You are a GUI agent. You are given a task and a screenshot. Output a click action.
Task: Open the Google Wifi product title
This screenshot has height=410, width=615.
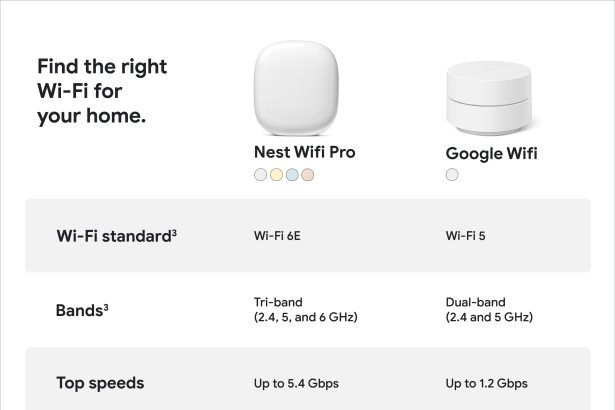click(x=491, y=154)
